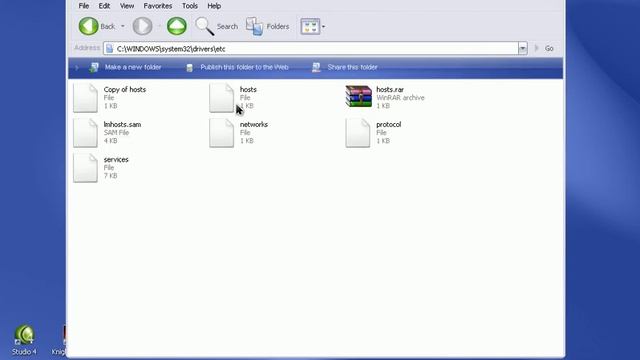Click Publish this folder to the Web
The width and height of the screenshot is (640, 360).
pyautogui.click(x=244, y=67)
